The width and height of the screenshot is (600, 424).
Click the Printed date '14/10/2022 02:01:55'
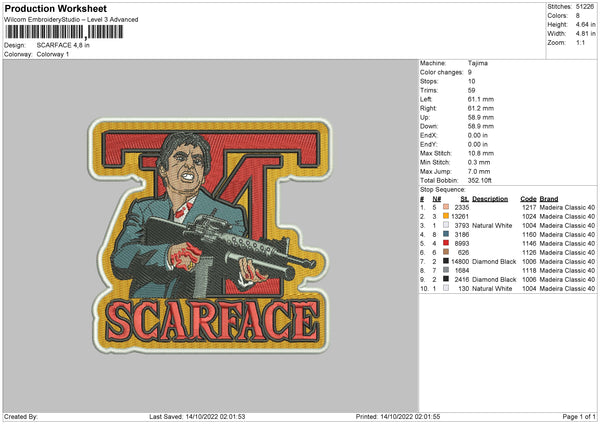coord(410,417)
